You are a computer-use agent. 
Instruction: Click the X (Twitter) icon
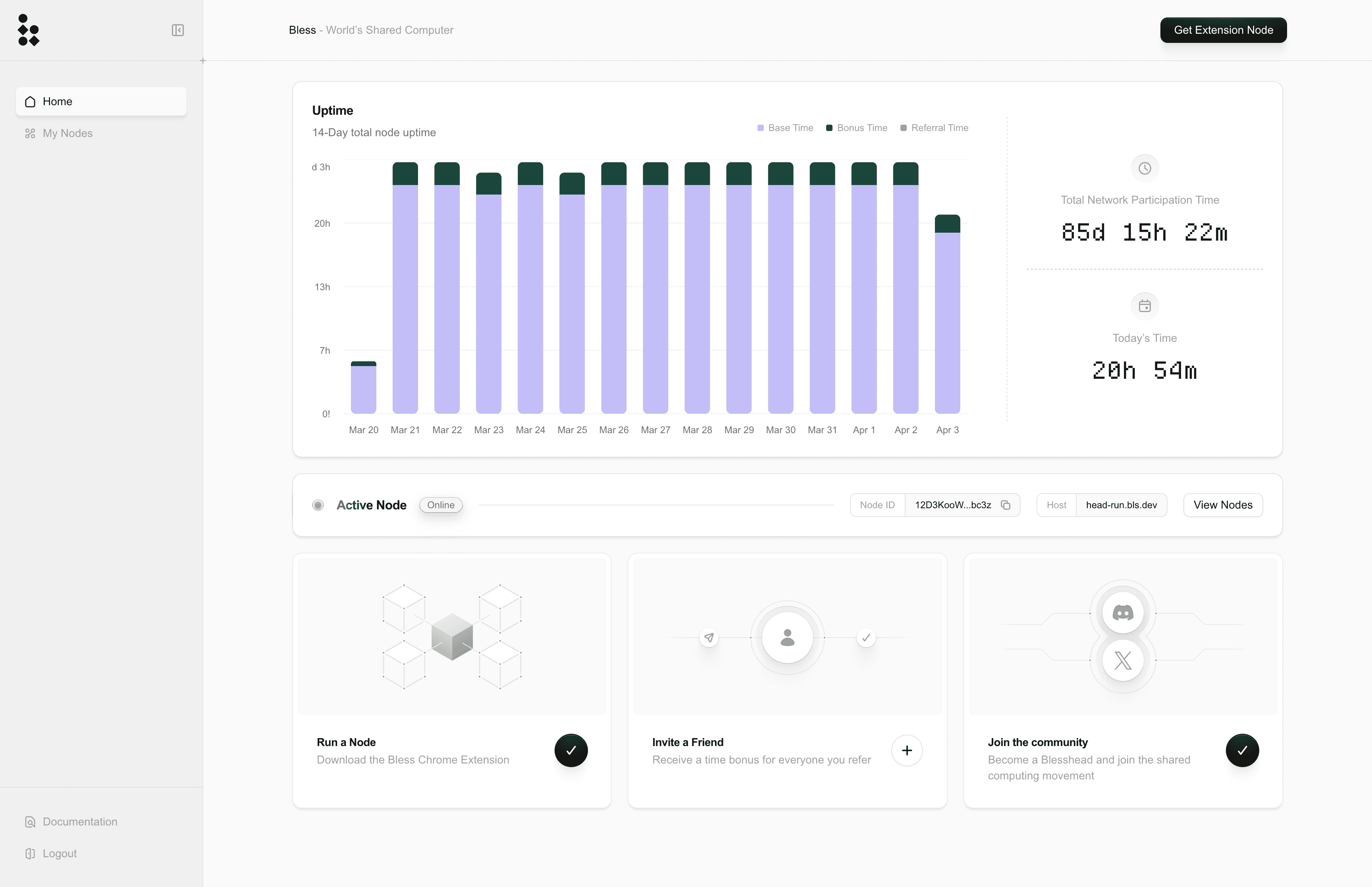(x=1122, y=660)
